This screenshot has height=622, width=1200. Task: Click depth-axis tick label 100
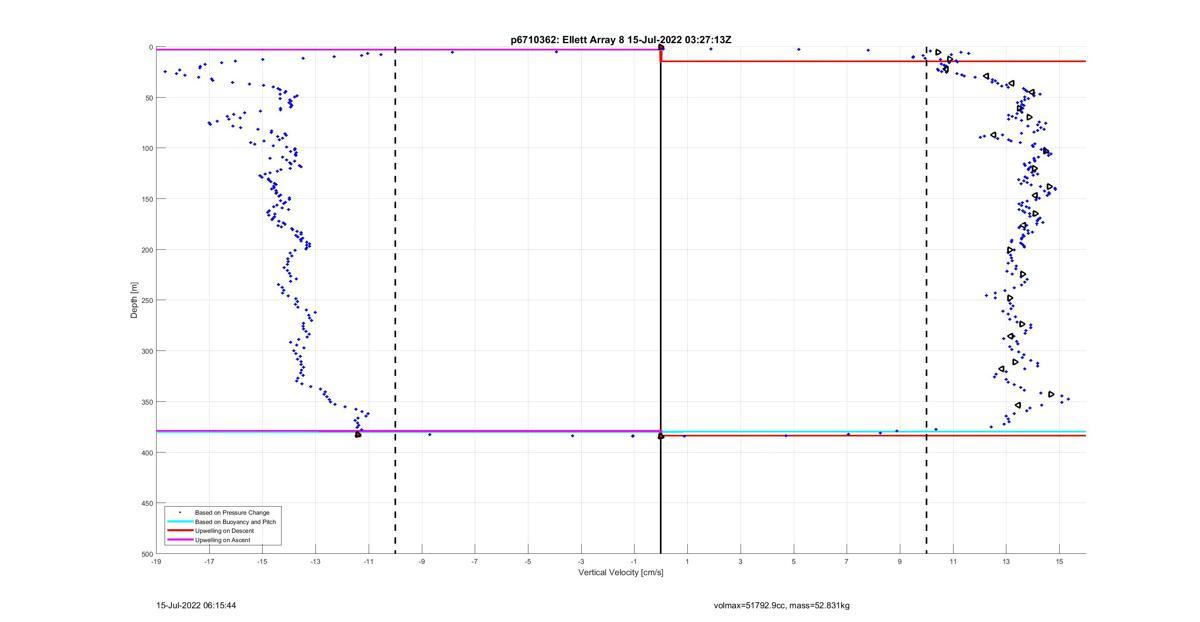coord(146,148)
